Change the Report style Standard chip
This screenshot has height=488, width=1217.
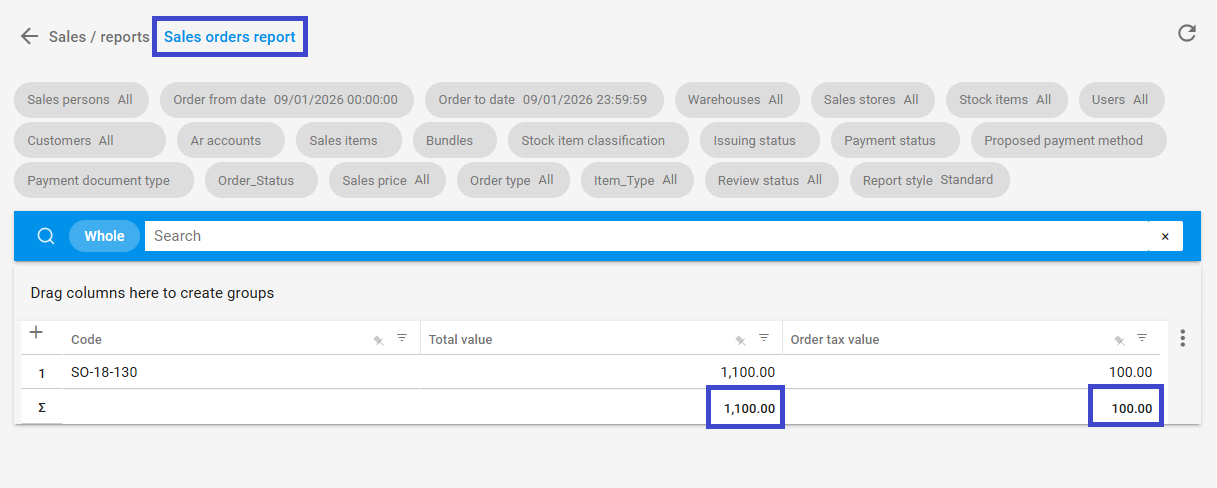(929, 180)
